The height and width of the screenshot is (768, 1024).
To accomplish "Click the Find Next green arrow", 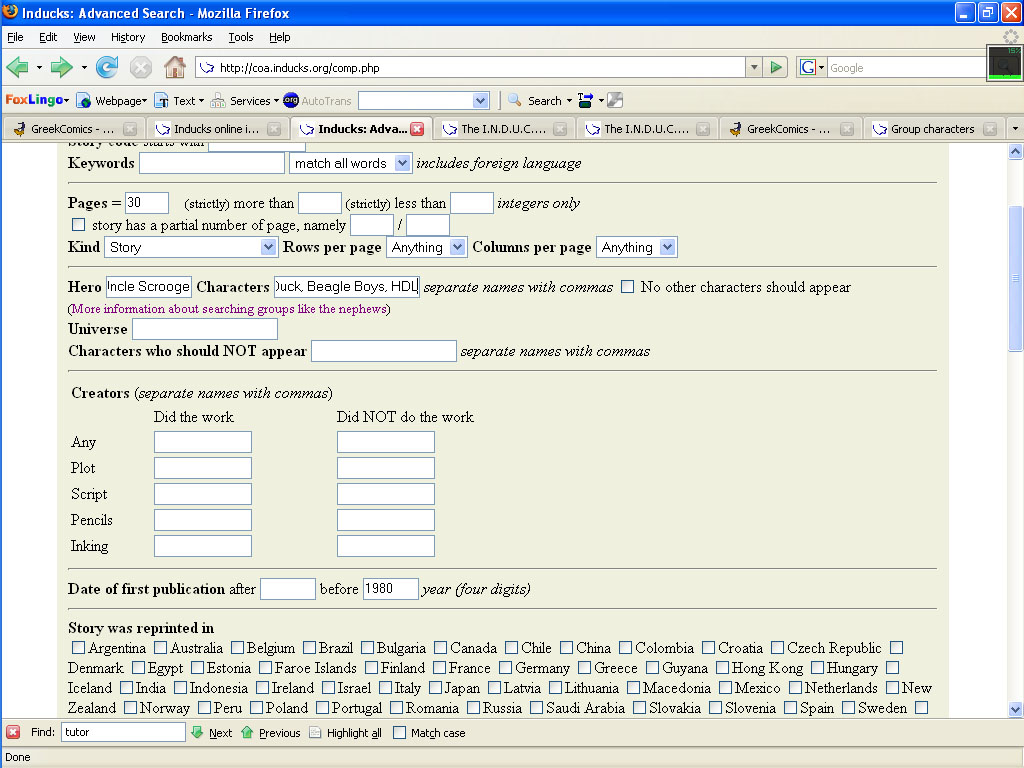I will click(198, 733).
